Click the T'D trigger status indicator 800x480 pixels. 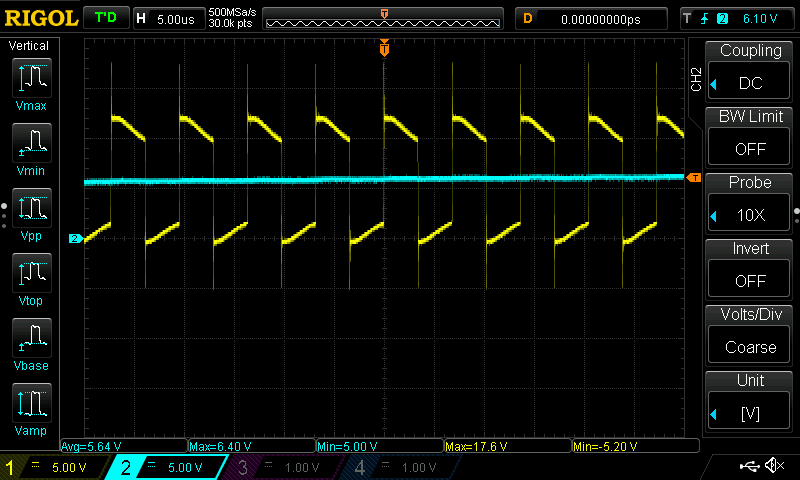106,18
